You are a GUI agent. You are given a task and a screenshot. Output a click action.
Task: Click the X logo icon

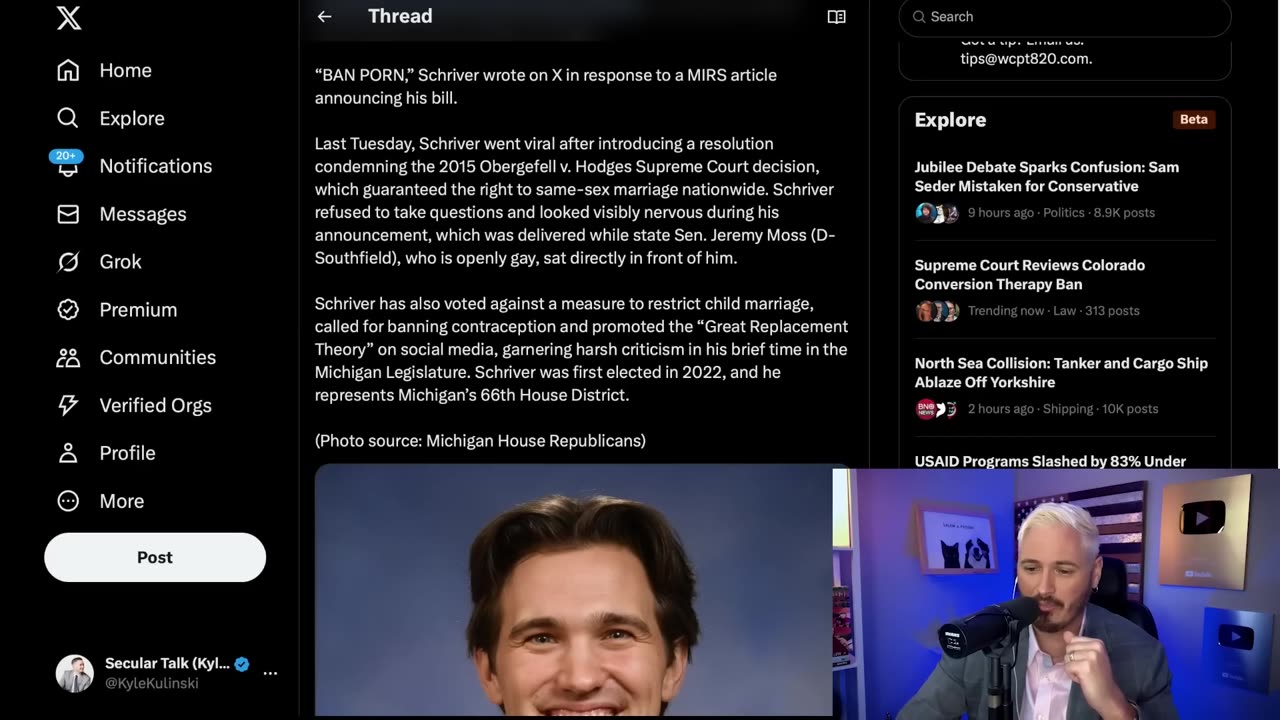(69, 17)
